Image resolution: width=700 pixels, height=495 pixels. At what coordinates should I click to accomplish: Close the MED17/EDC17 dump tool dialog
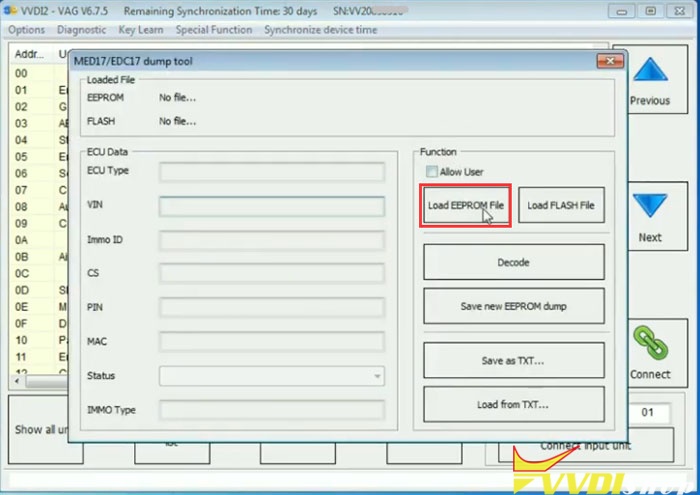[x=610, y=61]
